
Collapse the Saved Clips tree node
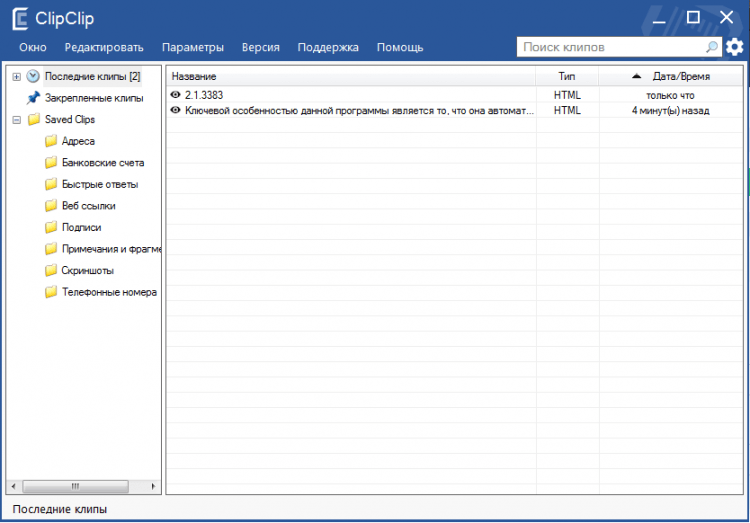click(x=16, y=120)
